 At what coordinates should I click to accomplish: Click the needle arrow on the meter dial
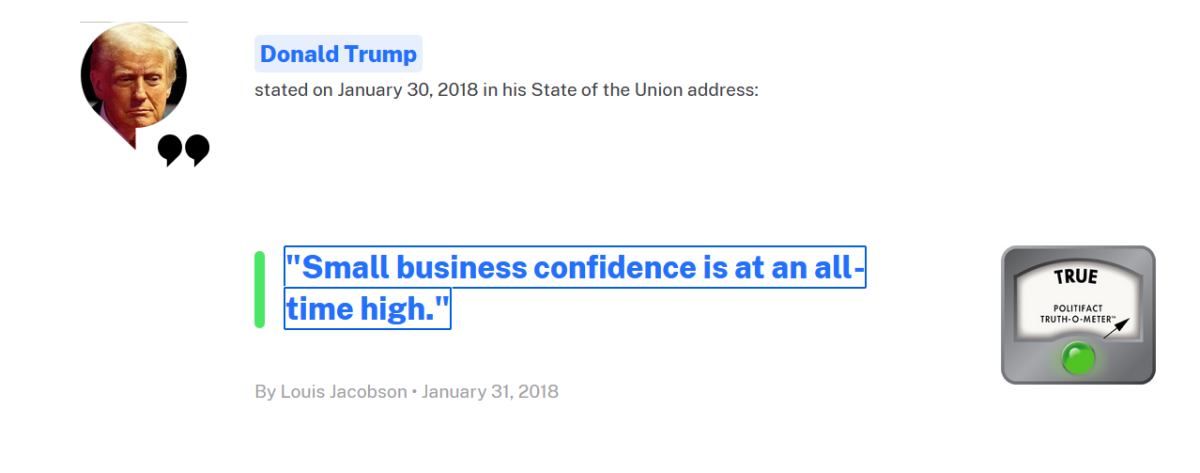[1116, 328]
